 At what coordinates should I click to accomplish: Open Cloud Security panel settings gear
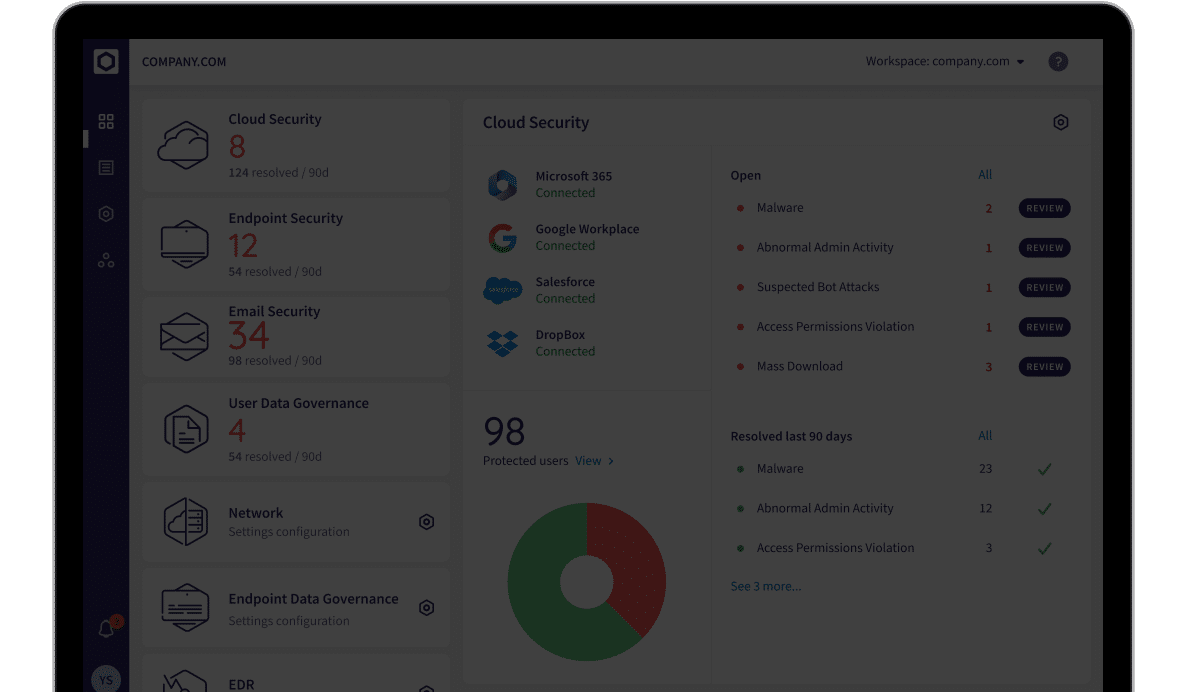1061,122
